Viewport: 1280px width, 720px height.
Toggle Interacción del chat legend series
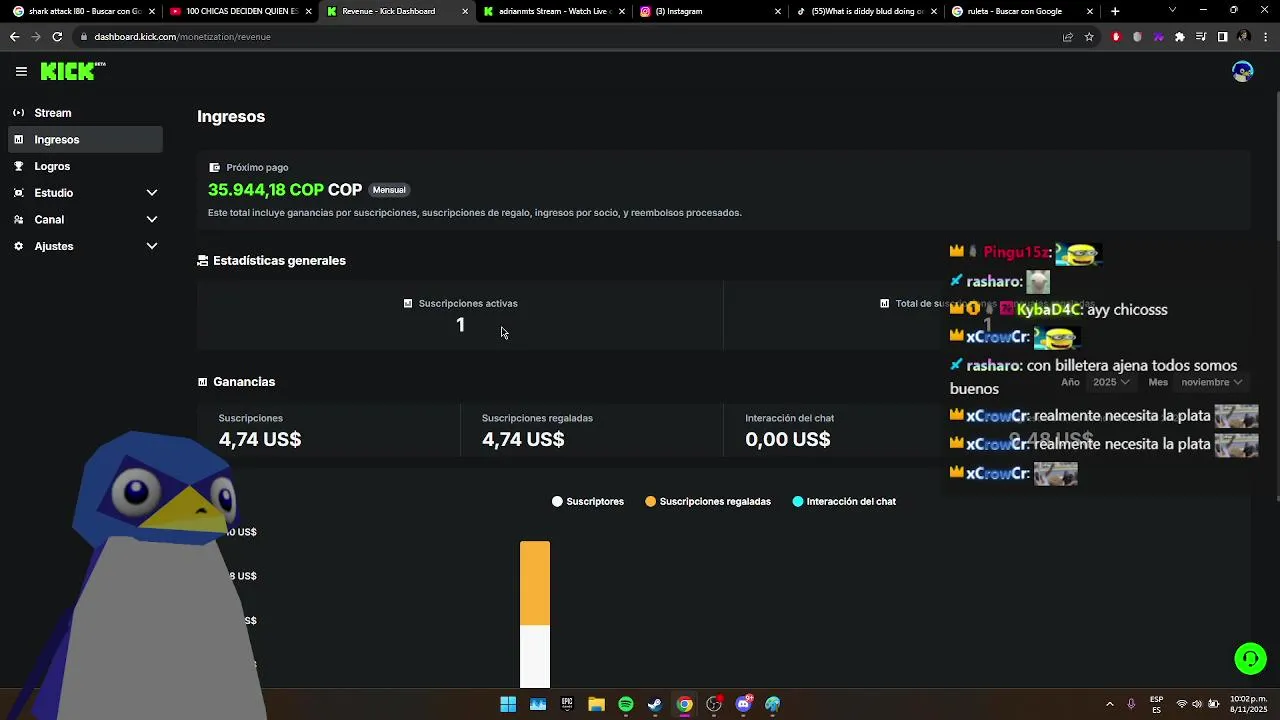click(x=844, y=502)
